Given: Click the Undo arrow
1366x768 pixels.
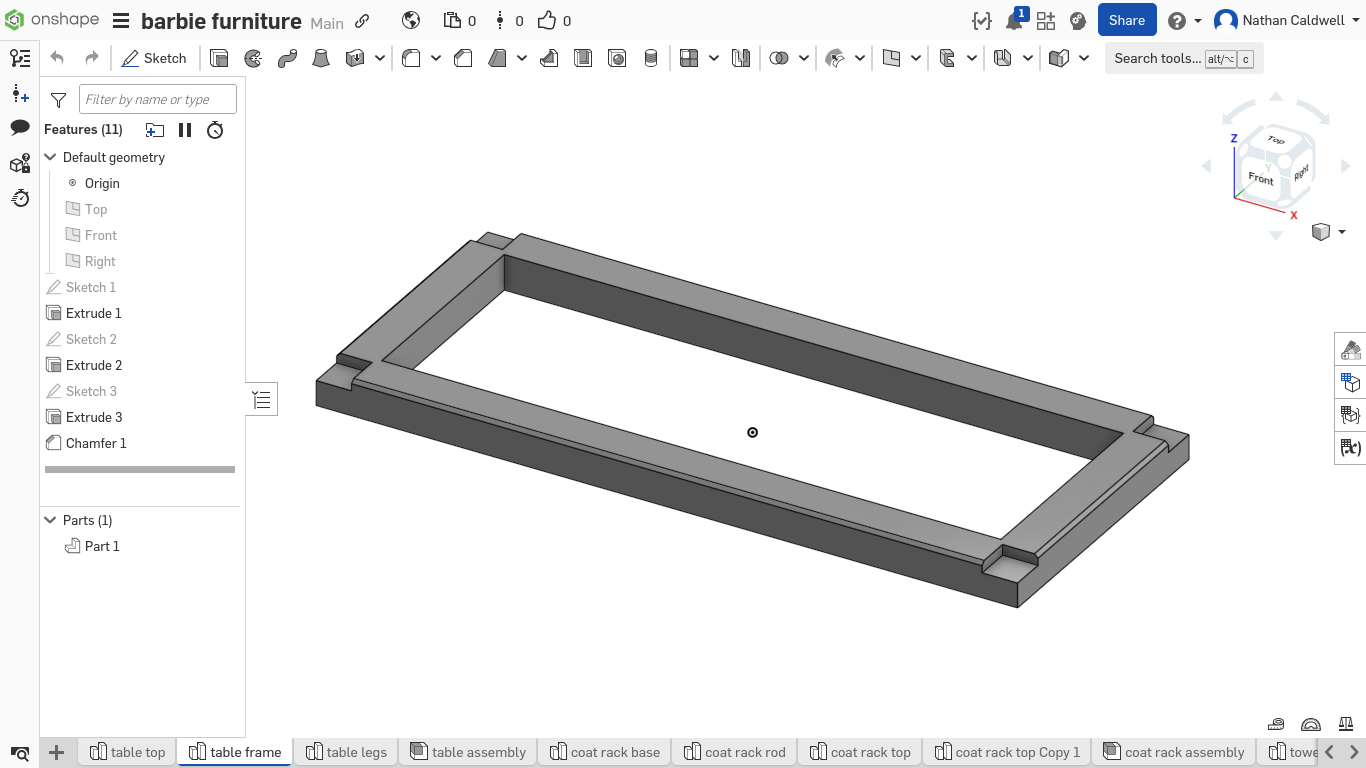Looking at the screenshot, I should tap(57, 59).
